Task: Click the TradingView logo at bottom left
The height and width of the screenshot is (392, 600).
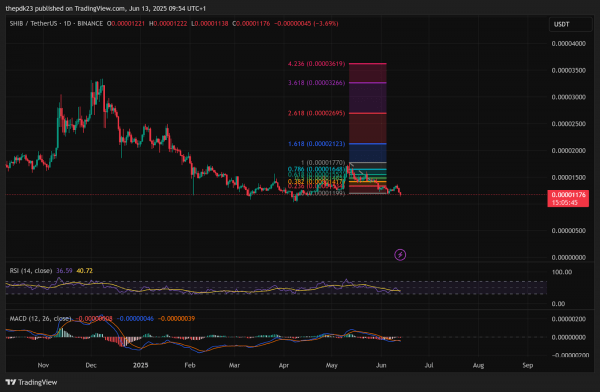Action: (x=31, y=382)
